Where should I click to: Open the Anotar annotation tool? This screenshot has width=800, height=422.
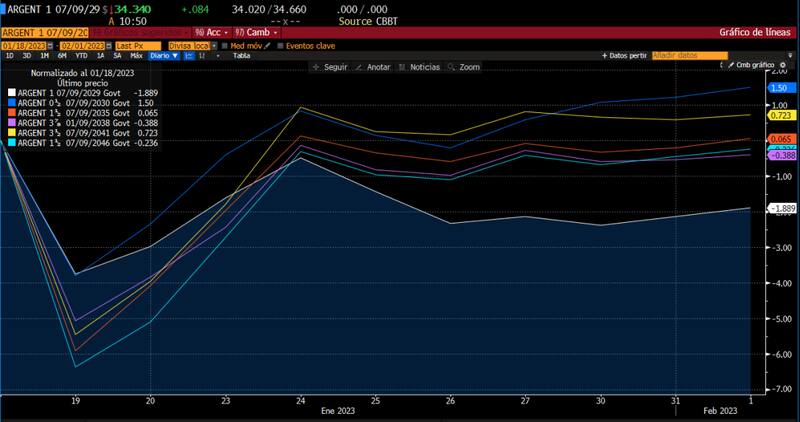click(x=374, y=67)
